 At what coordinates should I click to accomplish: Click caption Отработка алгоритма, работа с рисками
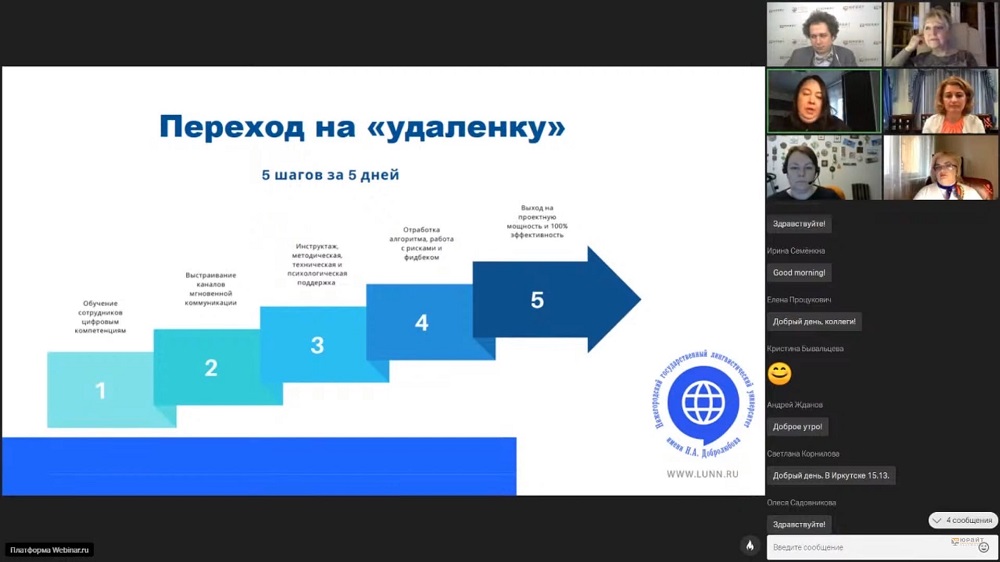click(422, 244)
